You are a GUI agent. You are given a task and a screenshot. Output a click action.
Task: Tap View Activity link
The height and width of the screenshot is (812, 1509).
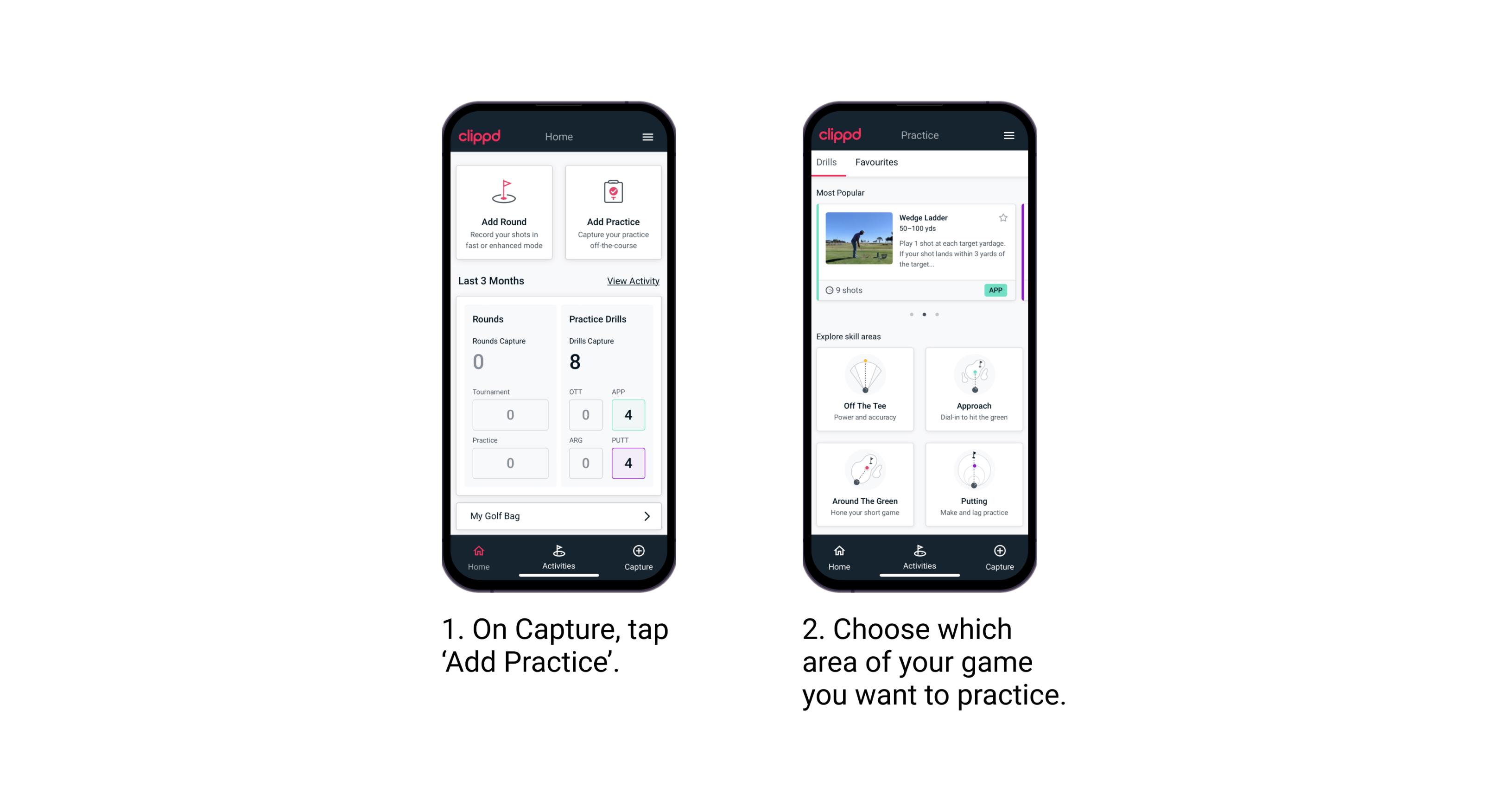click(633, 281)
